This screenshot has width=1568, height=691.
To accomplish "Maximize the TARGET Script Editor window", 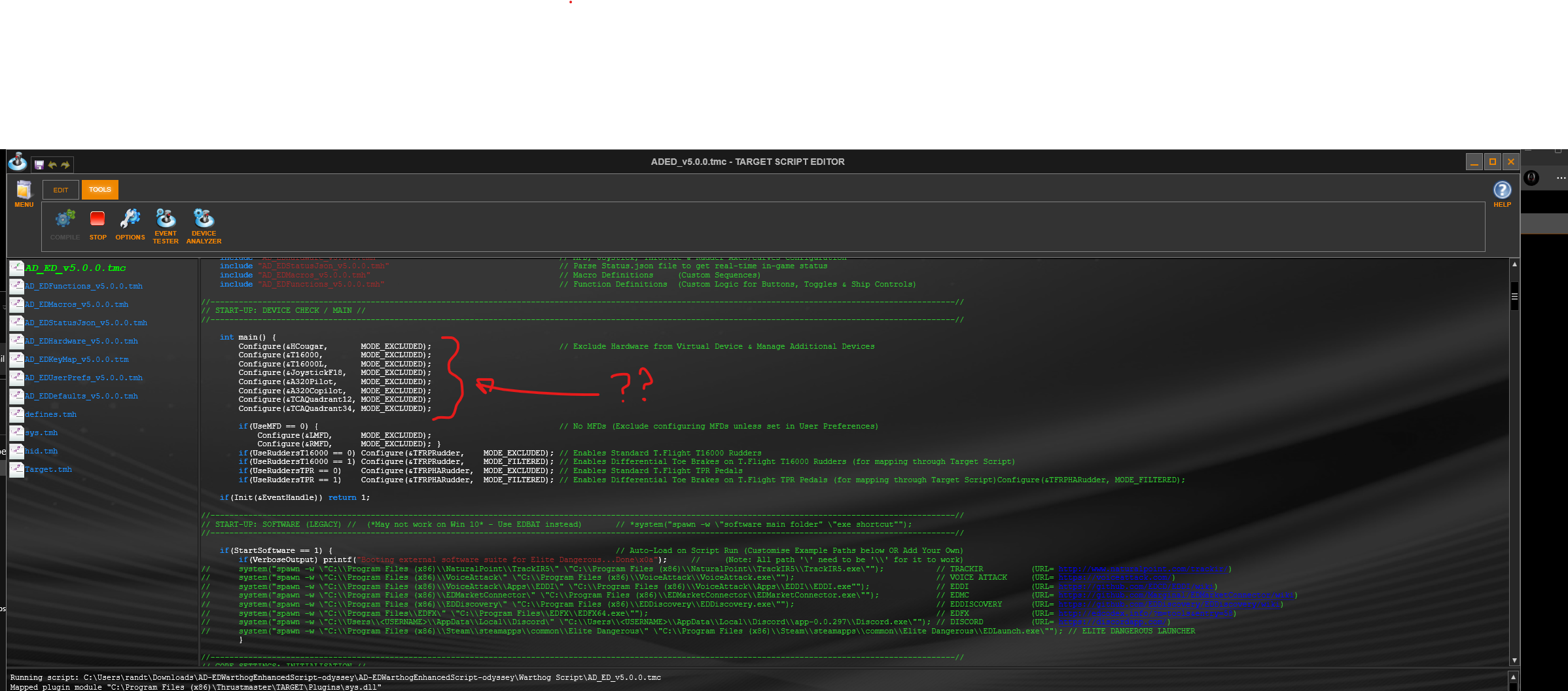I will [1493, 162].
